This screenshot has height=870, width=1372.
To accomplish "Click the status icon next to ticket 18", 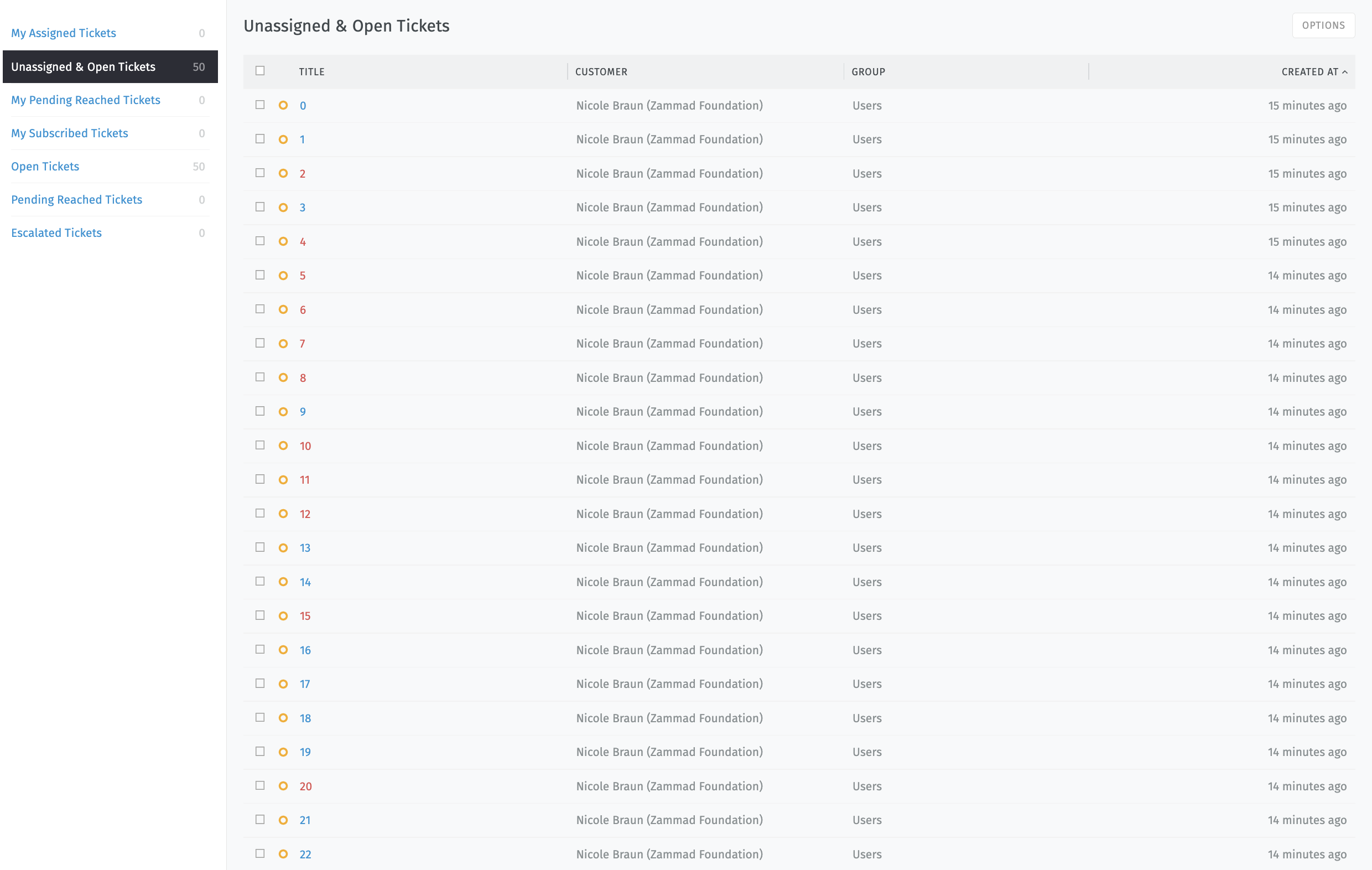I will (x=283, y=717).
